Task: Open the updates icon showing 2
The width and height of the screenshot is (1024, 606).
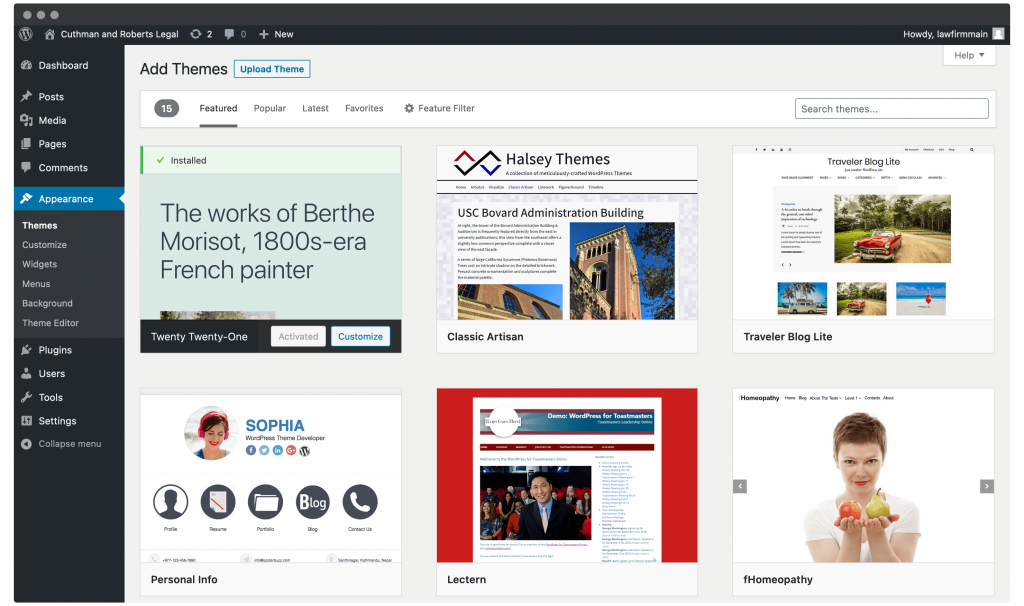Action: pyautogui.click(x=196, y=34)
